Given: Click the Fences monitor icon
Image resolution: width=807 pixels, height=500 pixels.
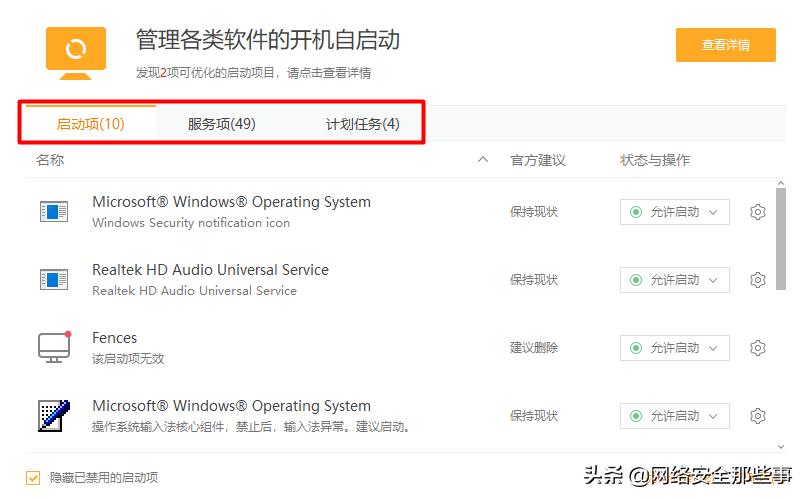Looking at the screenshot, I should click(x=54, y=347).
